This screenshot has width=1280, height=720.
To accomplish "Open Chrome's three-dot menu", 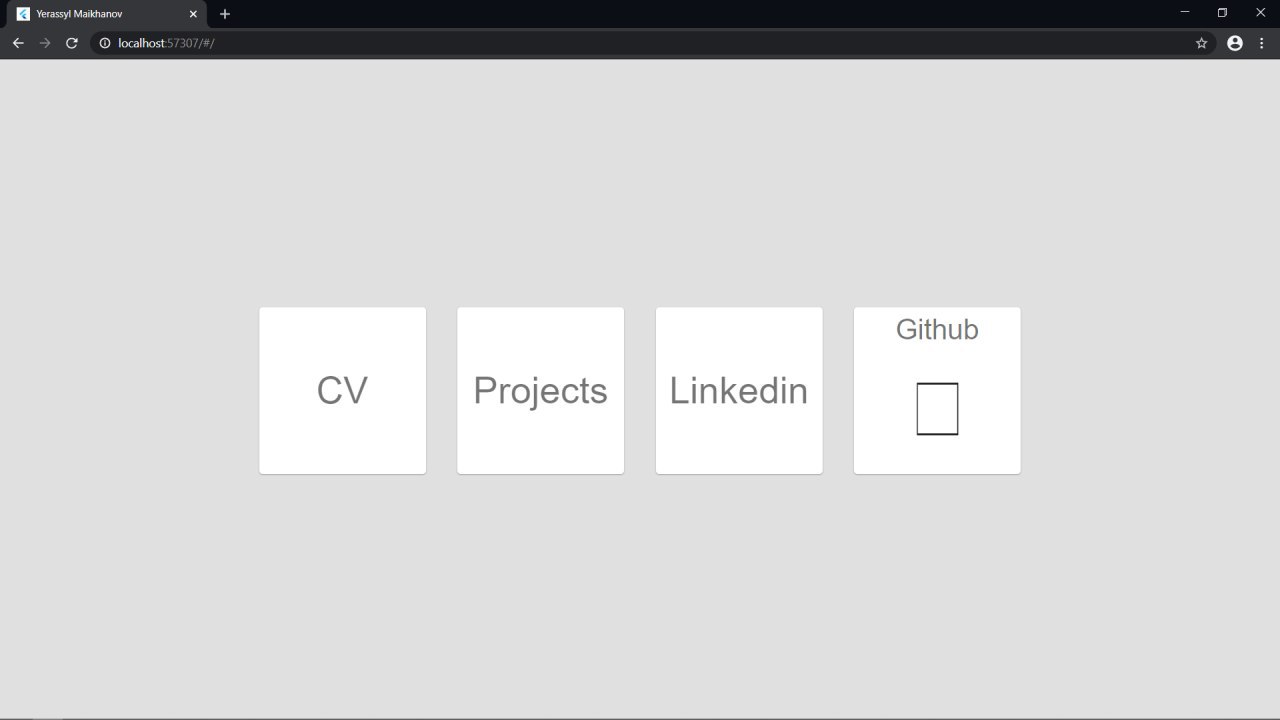I will [1263, 43].
